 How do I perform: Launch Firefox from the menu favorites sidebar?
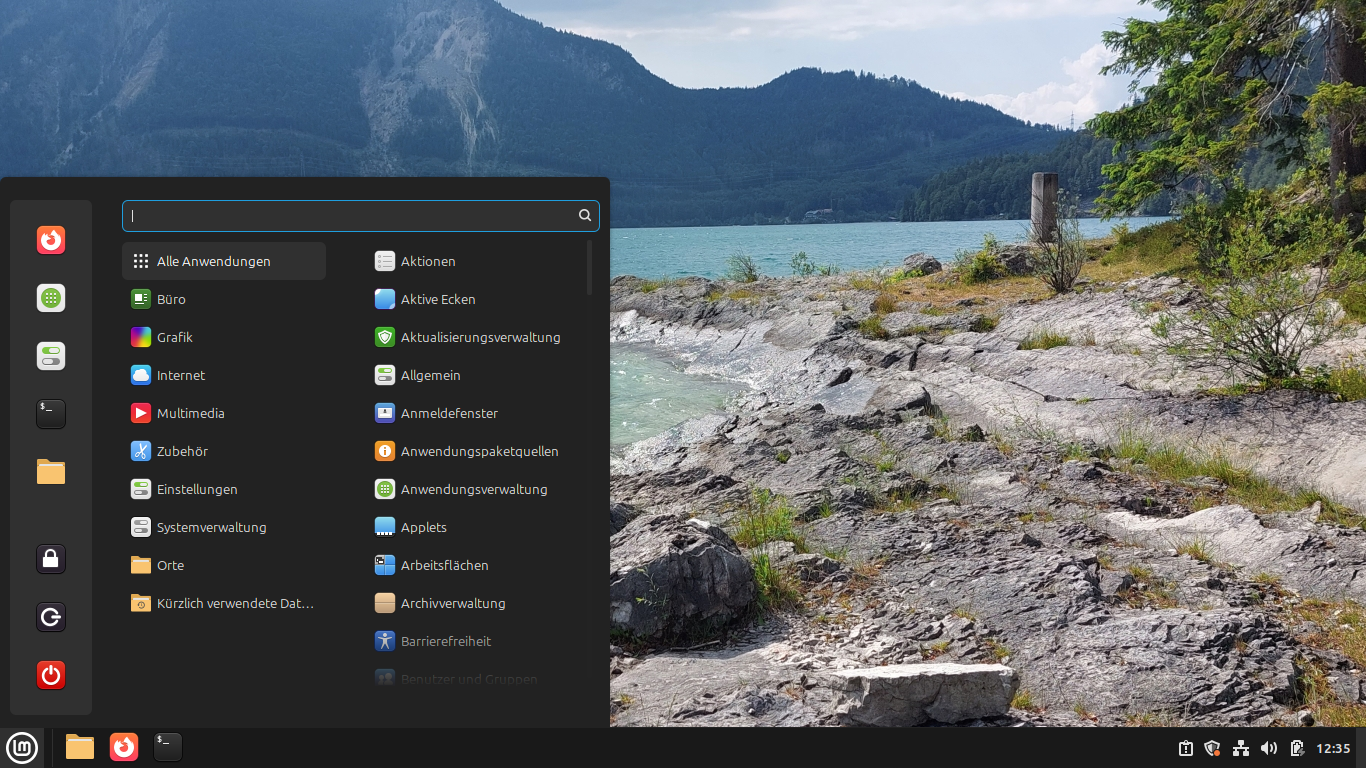[51, 240]
